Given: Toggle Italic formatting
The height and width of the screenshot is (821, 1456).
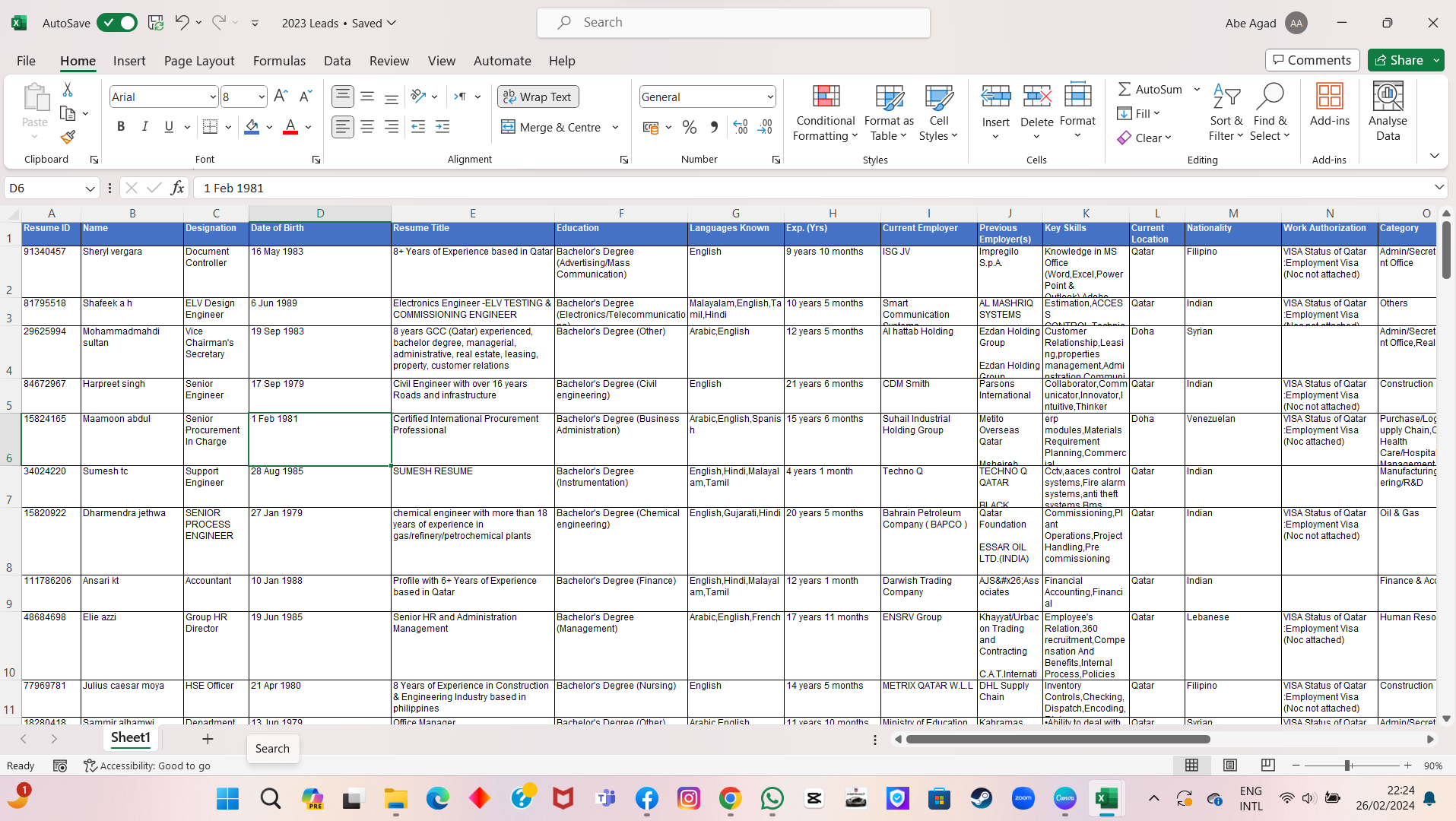Looking at the screenshot, I should (x=144, y=127).
